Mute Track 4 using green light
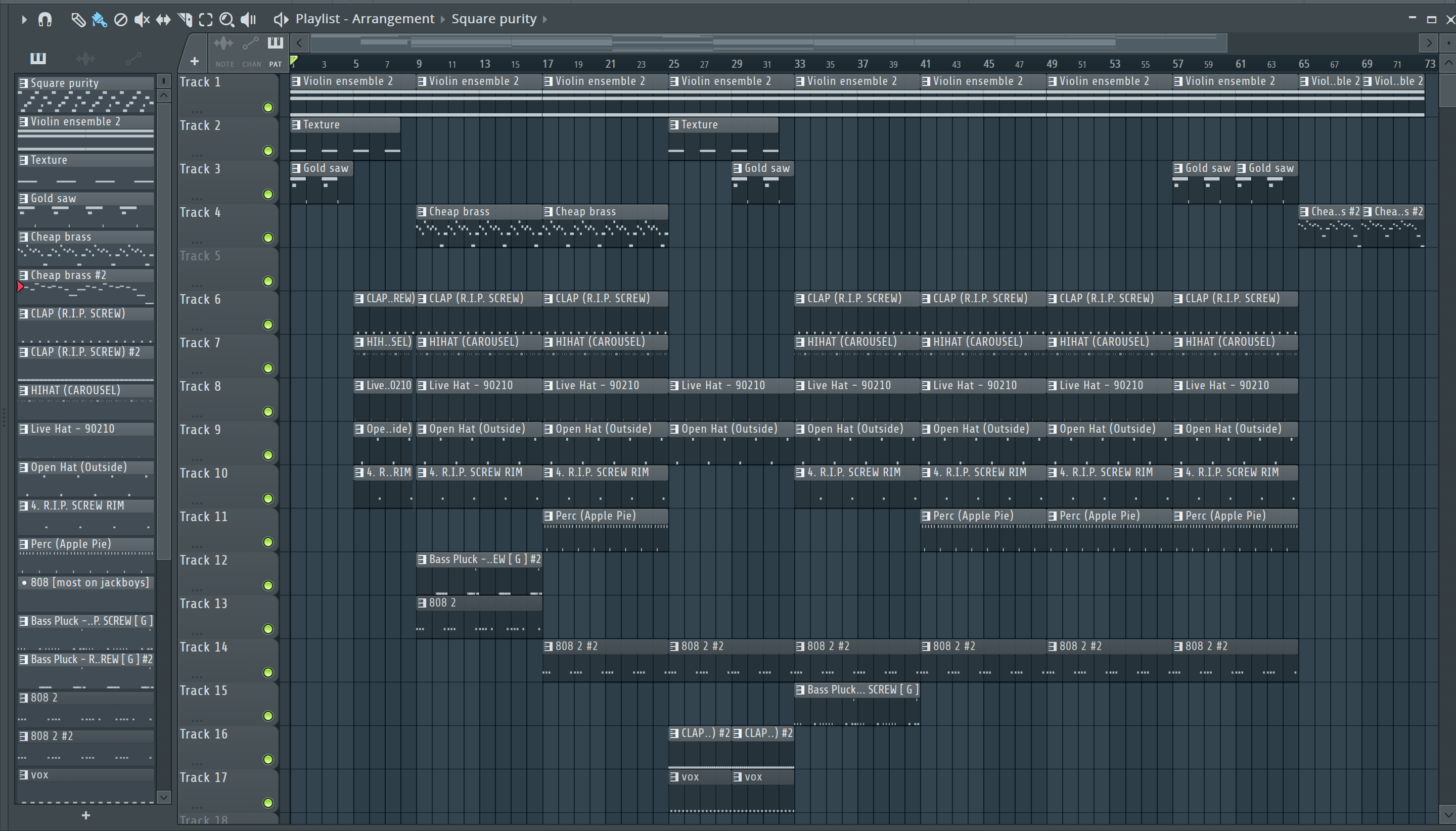The height and width of the screenshot is (831, 1456). pos(267,238)
